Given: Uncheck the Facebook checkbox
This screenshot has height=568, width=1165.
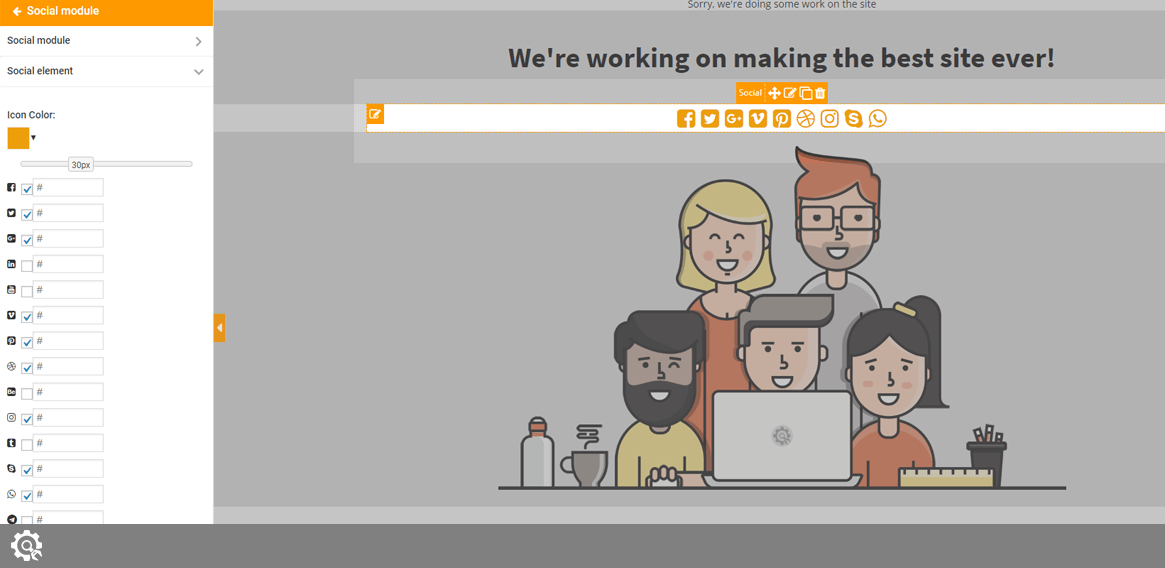Looking at the screenshot, I should pos(27,189).
